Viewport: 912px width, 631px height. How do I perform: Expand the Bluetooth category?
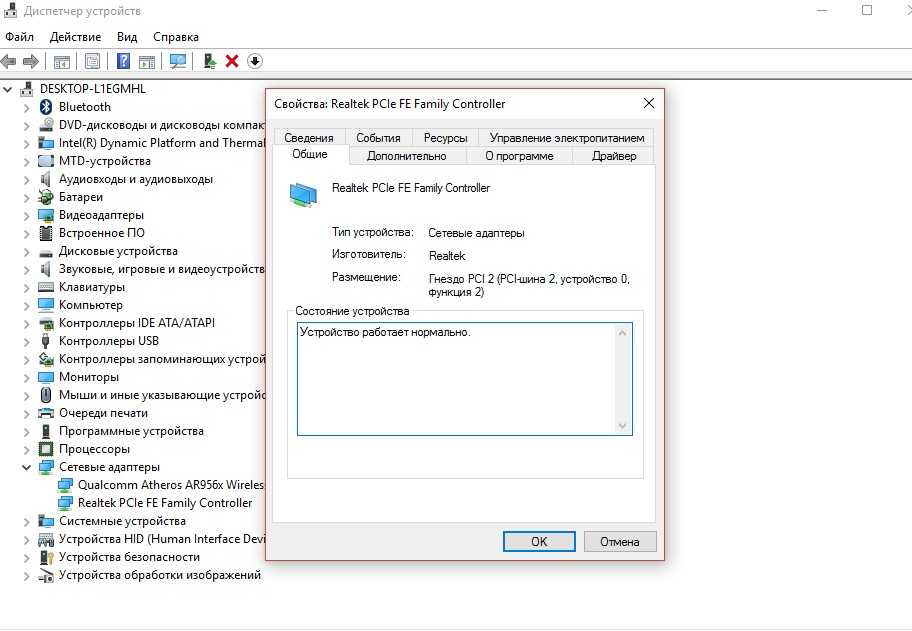click(26, 108)
